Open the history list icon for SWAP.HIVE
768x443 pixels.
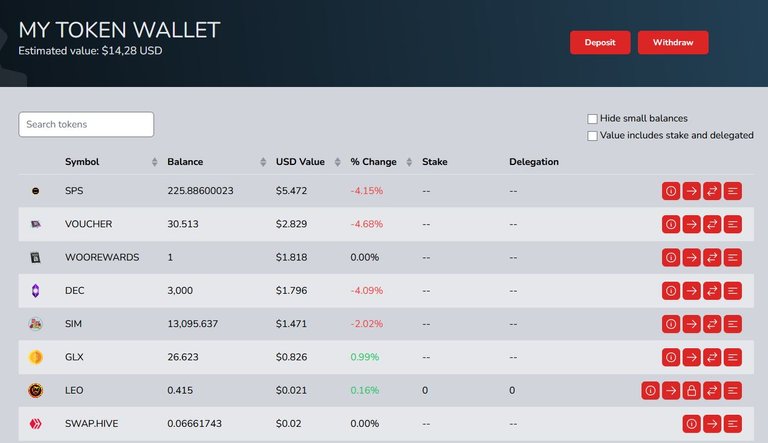click(x=733, y=424)
